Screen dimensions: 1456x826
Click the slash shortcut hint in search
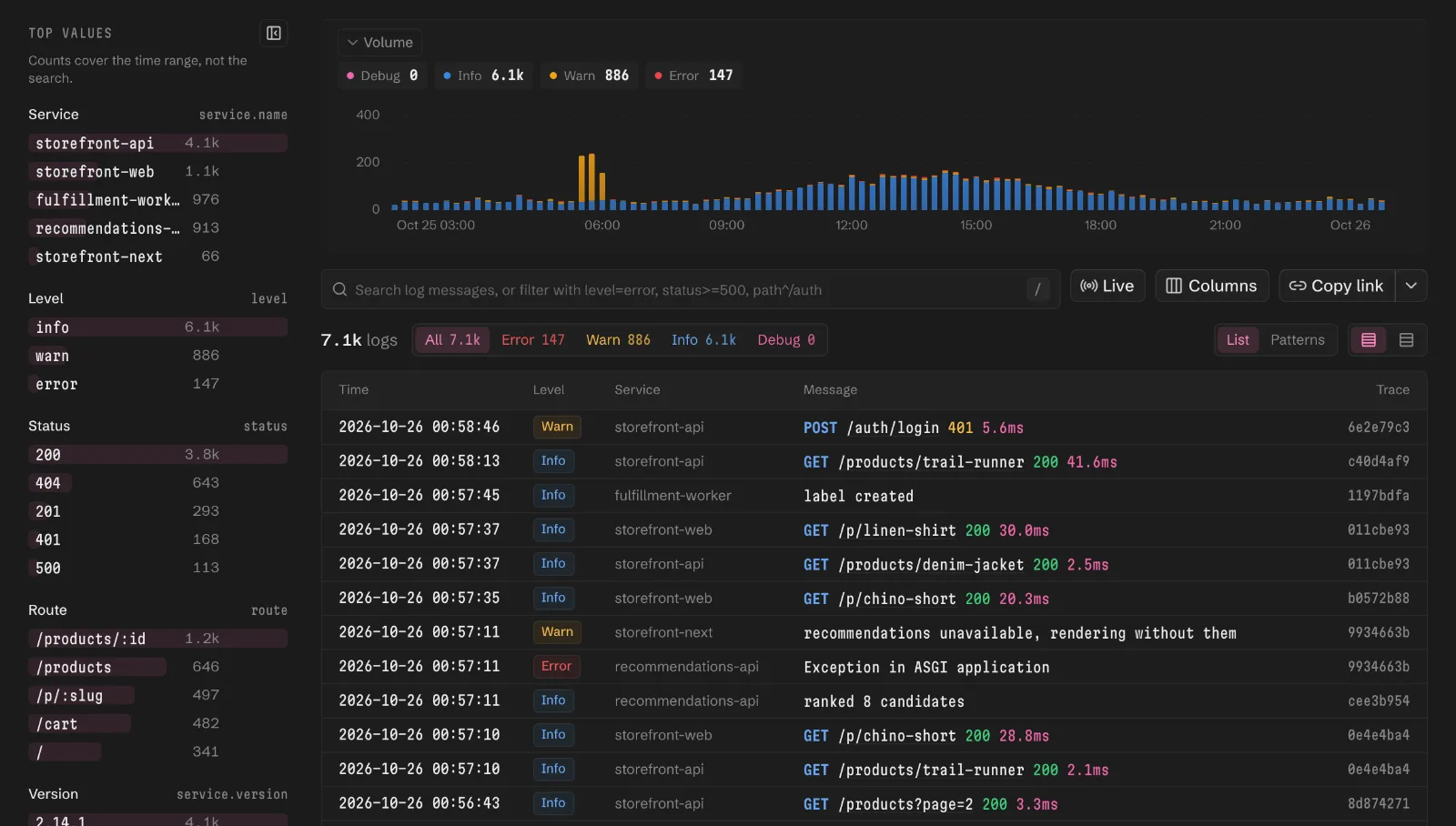[x=1038, y=290]
